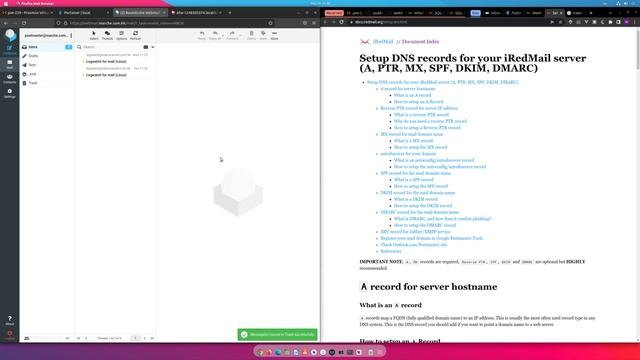The height and width of the screenshot is (360, 640).
Task: Switch to Portainer tab in Firefox
Action: click(x=84, y=13)
